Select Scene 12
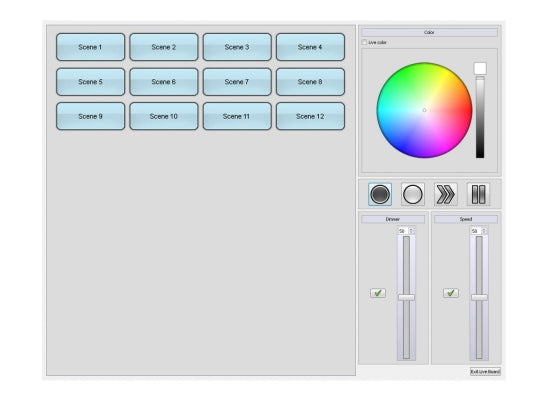550x400 pixels. 310,116
